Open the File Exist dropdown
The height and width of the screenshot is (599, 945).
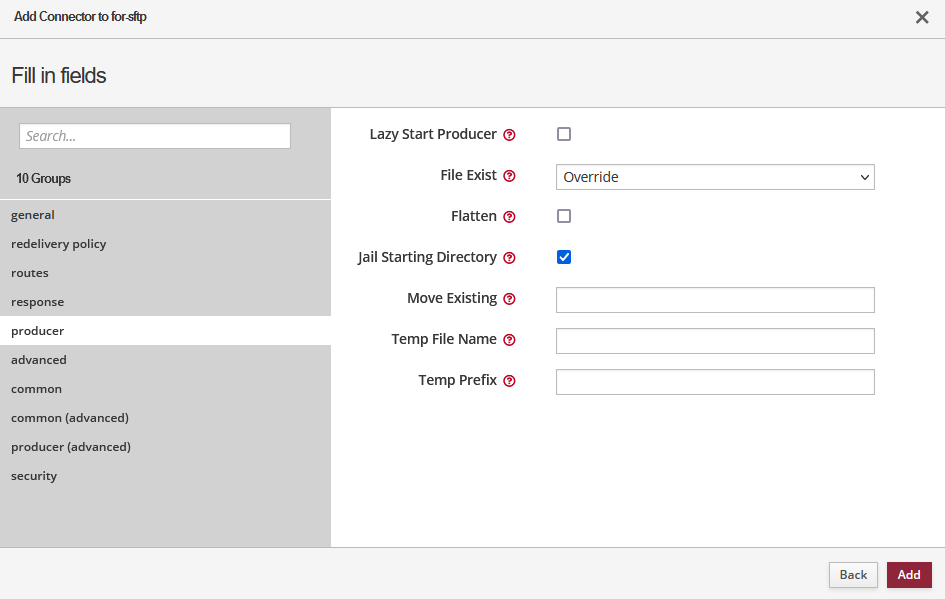715,177
